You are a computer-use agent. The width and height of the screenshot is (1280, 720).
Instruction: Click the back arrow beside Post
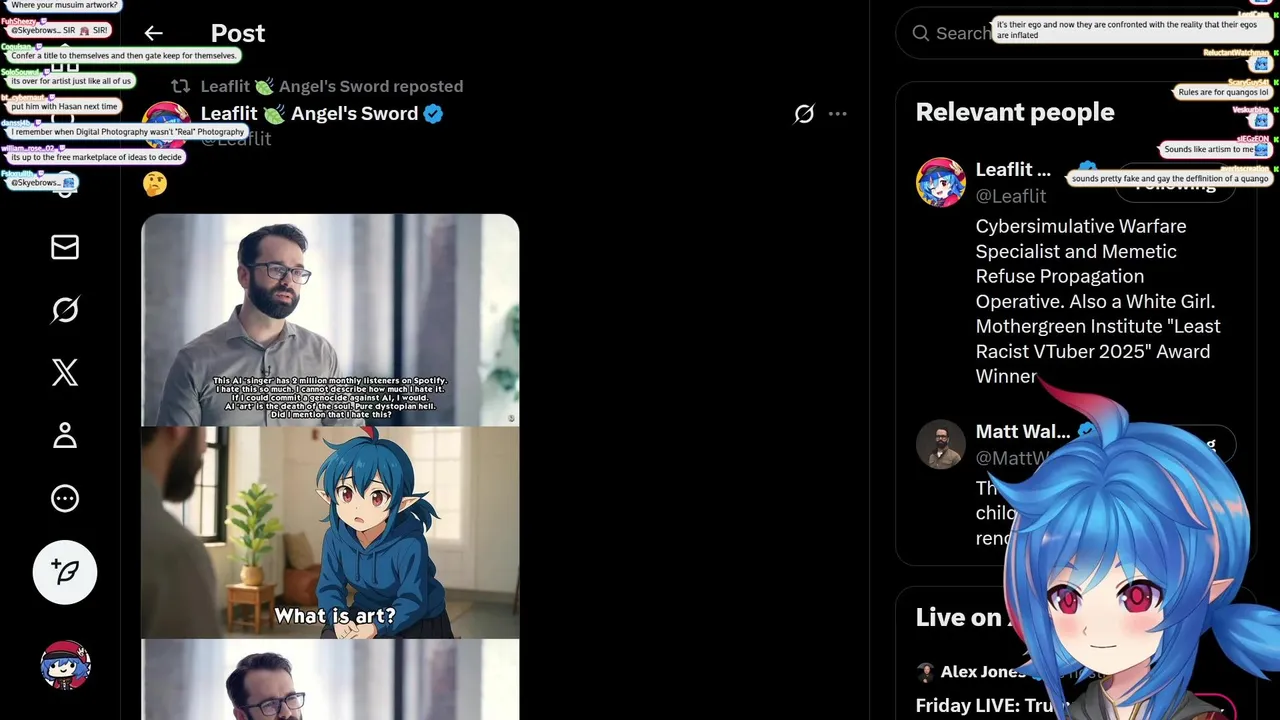tap(153, 34)
